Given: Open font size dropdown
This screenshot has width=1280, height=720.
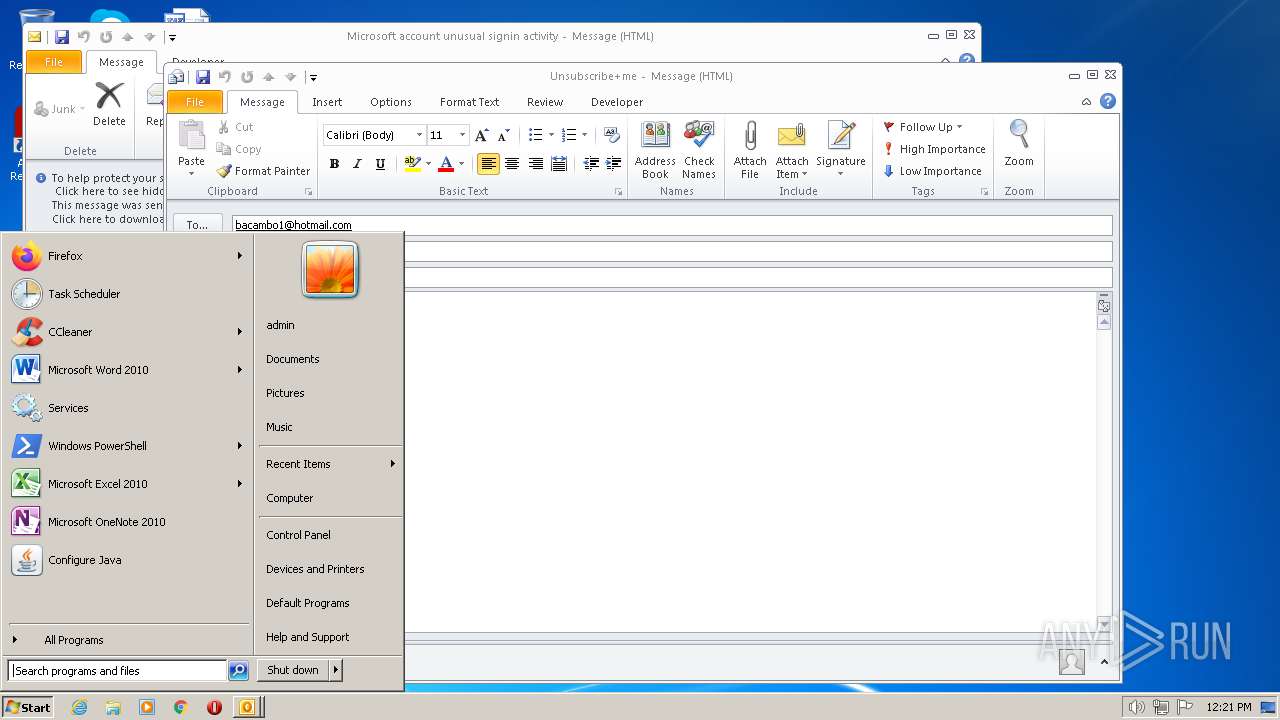Looking at the screenshot, I should click(x=462, y=135).
